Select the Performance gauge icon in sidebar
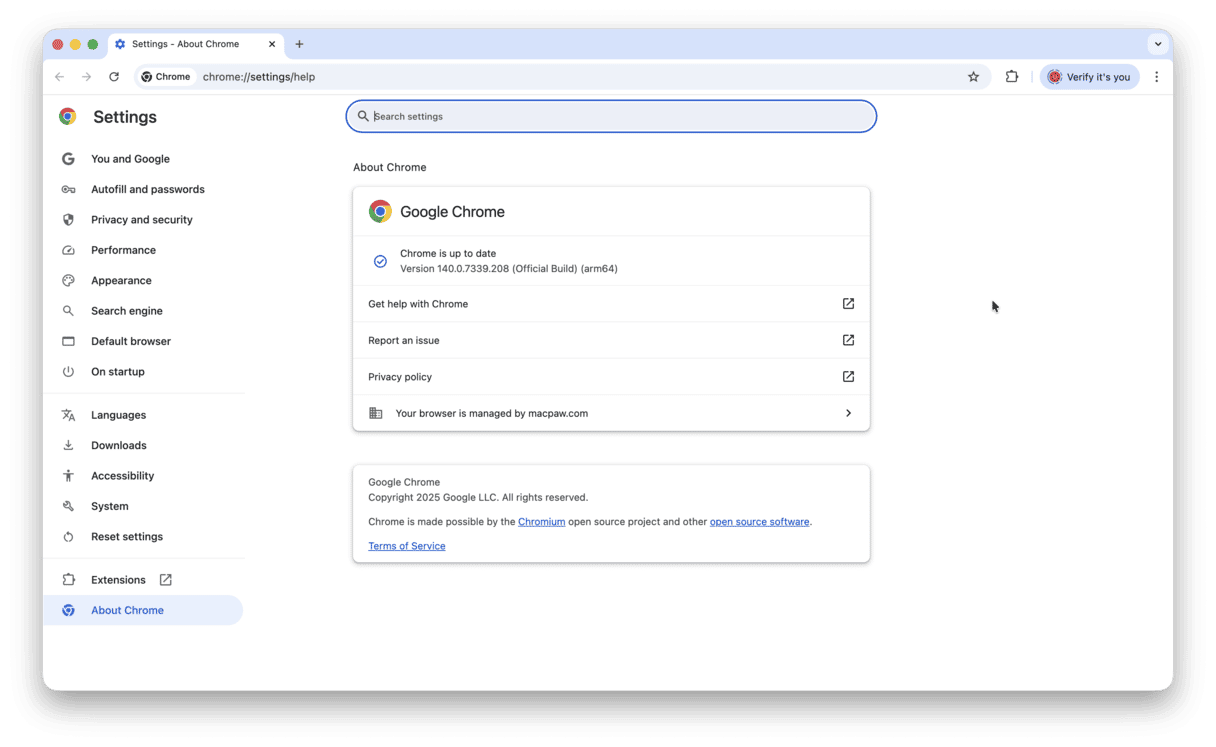The image size is (1216, 747). (68, 250)
